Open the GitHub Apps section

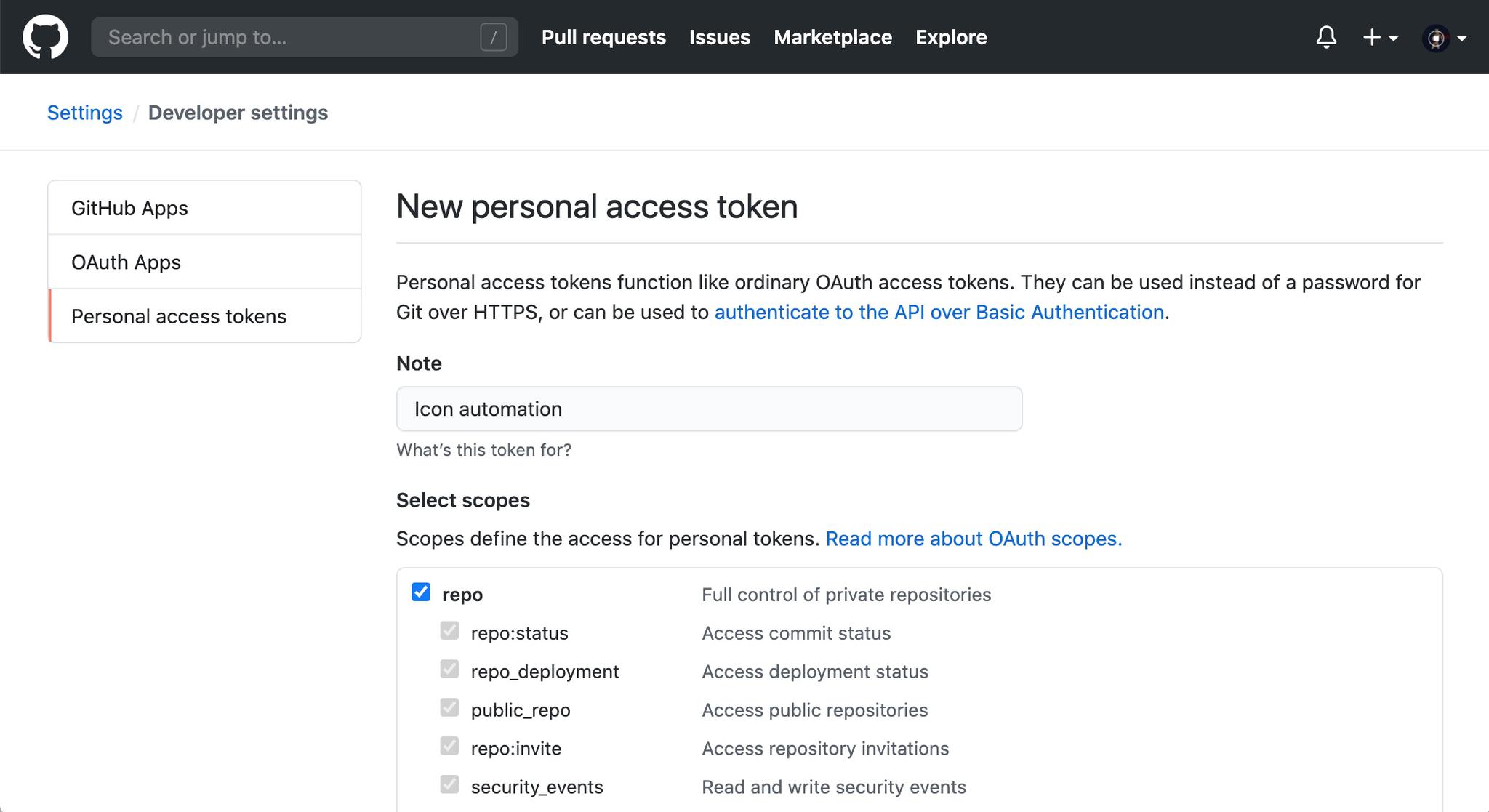pyautogui.click(x=129, y=208)
